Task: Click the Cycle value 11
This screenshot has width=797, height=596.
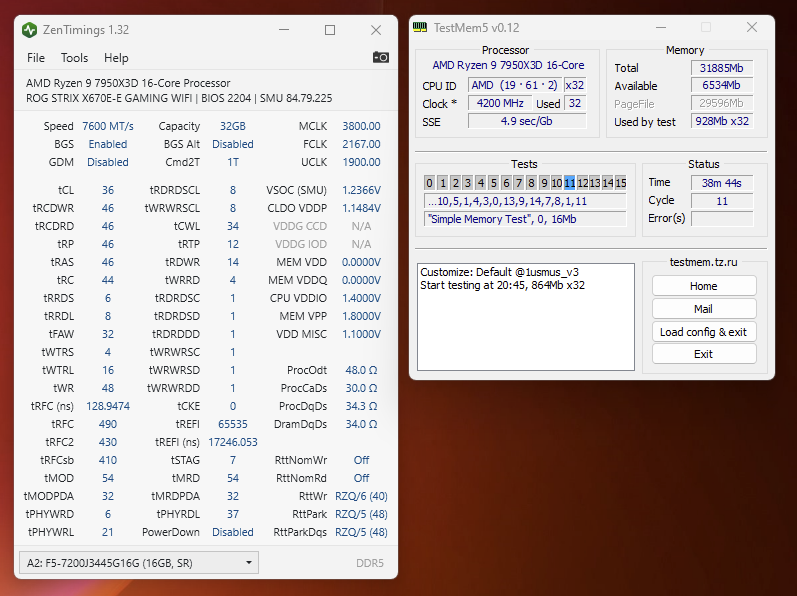Action: click(x=722, y=201)
